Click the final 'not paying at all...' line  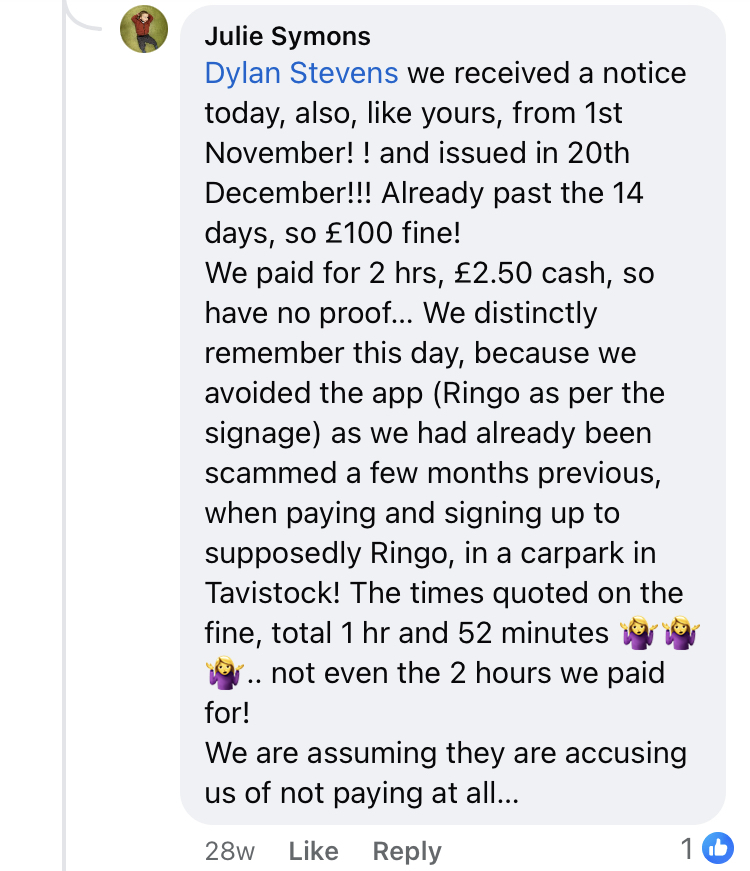click(362, 793)
